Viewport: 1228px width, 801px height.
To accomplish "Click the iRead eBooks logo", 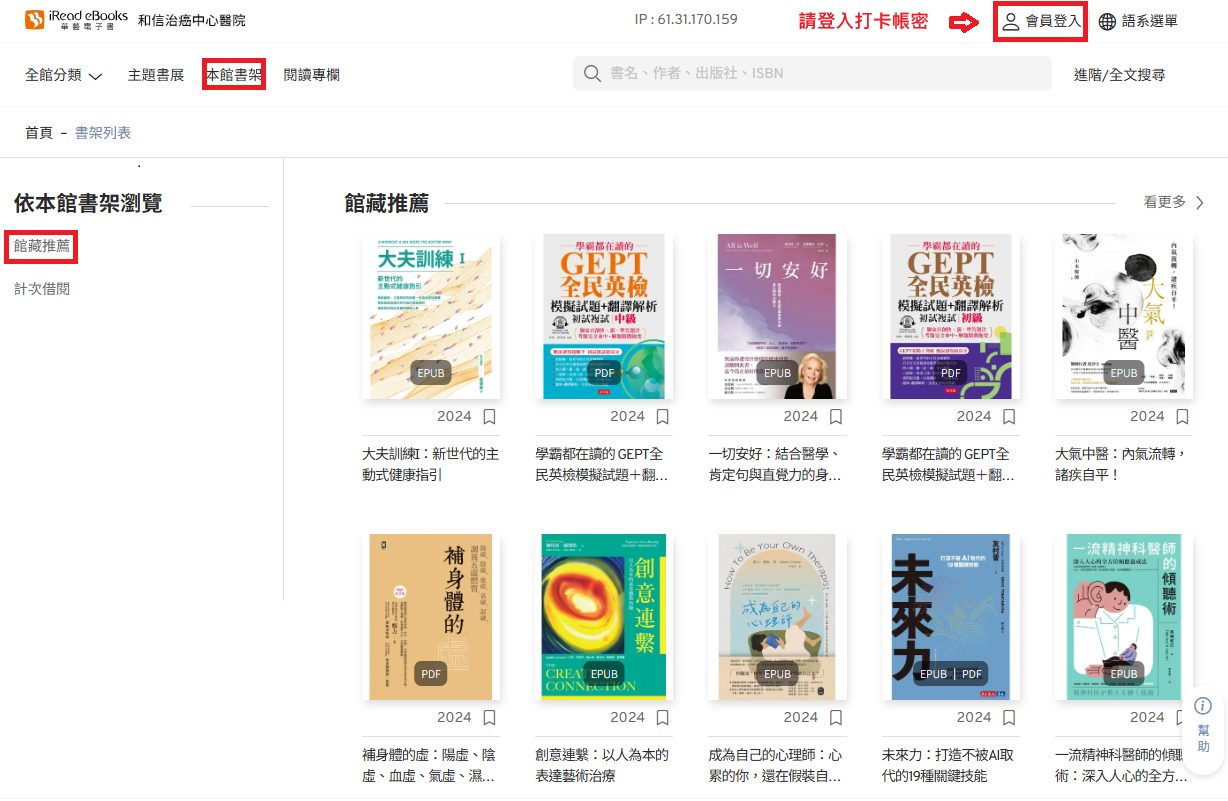I will (76, 20).
